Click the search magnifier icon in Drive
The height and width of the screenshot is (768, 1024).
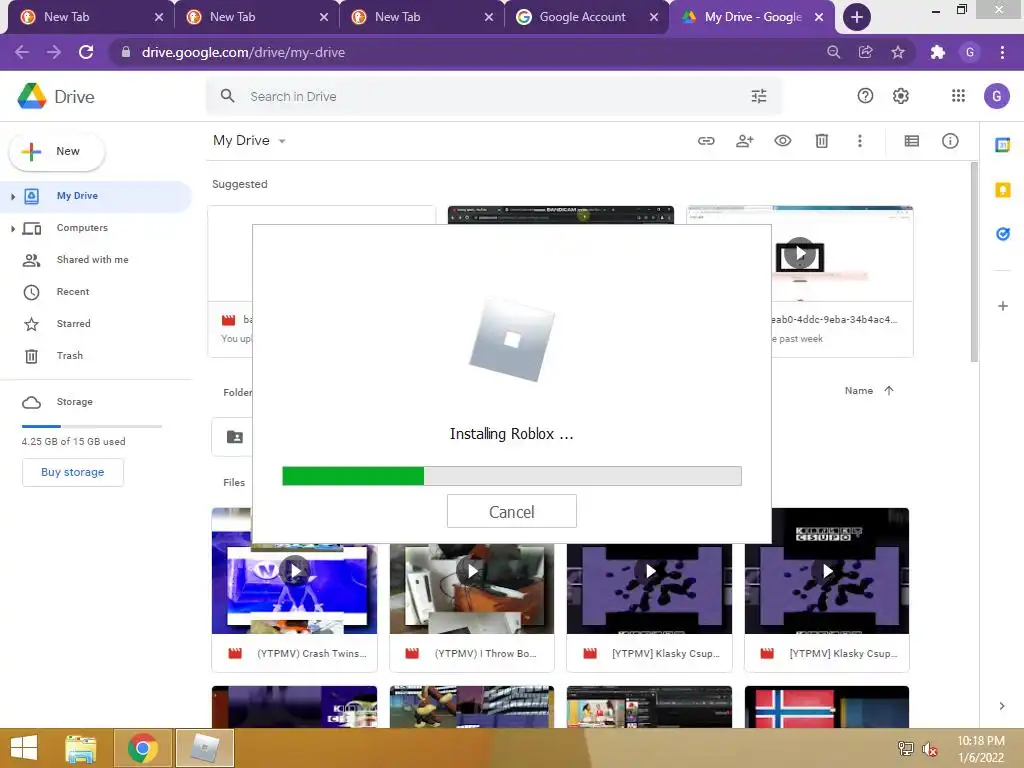[227, 96]
